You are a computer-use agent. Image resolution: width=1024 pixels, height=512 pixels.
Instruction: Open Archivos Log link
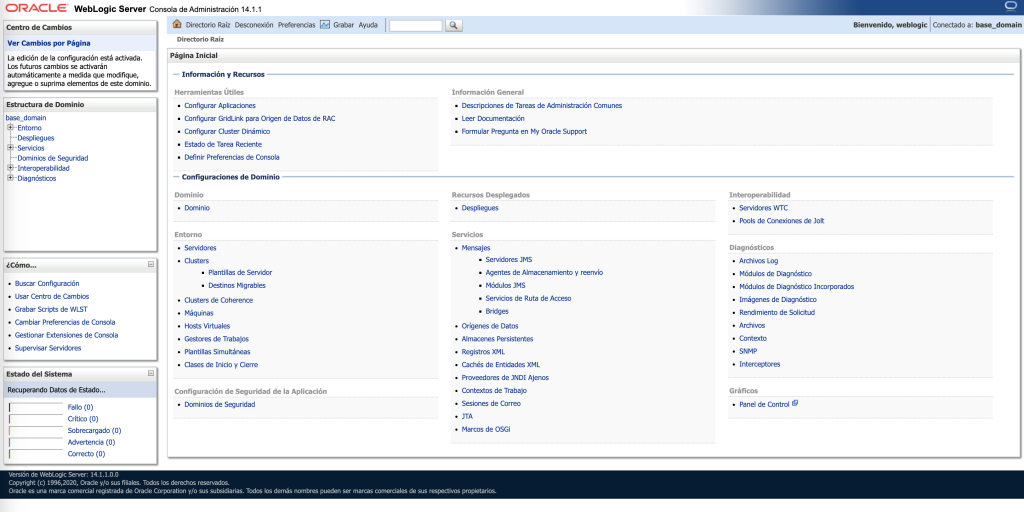[x=759, y=261]
